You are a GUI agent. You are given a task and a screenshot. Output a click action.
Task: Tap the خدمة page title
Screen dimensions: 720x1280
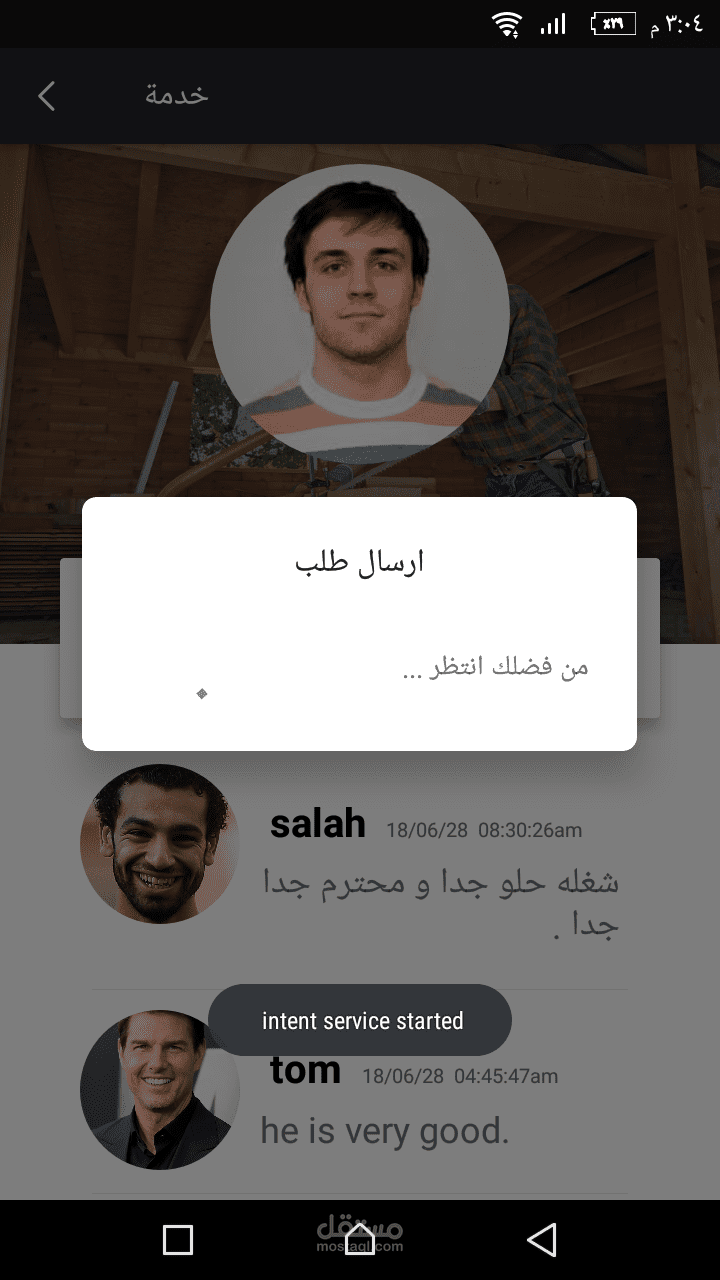point(177,94)
